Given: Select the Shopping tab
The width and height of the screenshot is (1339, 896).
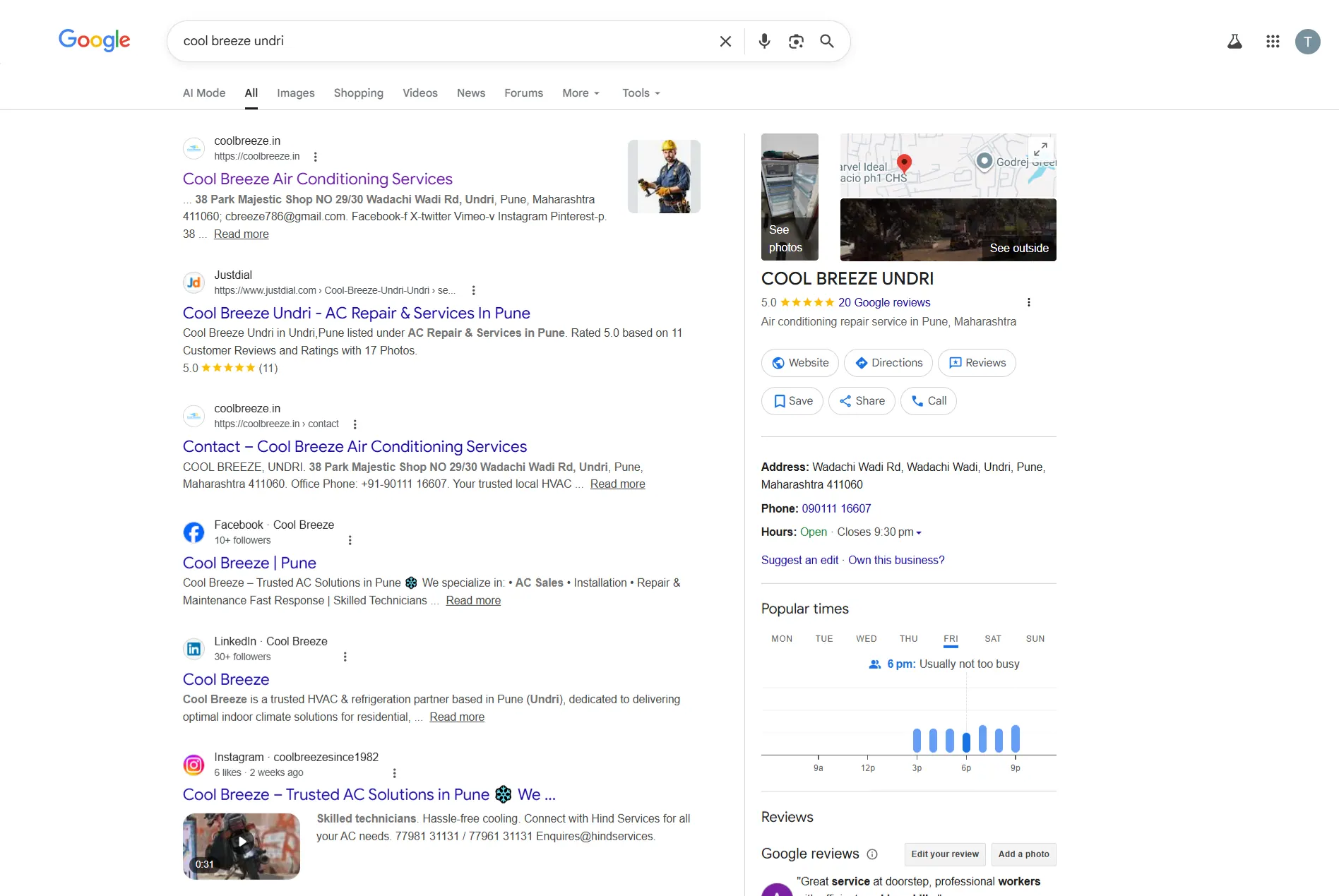Looking at the screenshot, I should [x=359, y=92].
